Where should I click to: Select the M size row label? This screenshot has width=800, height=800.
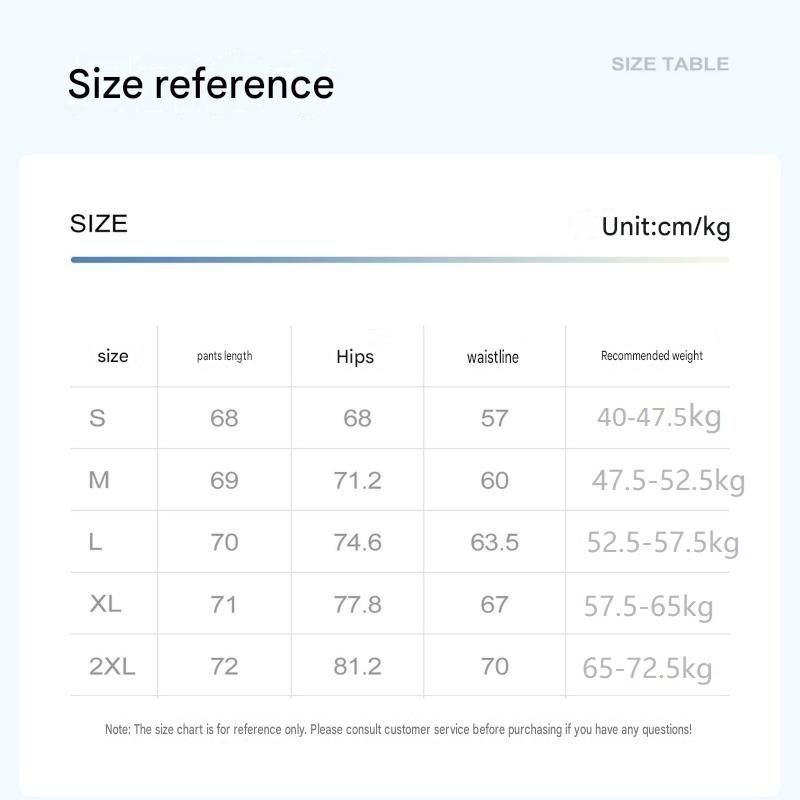99,480
